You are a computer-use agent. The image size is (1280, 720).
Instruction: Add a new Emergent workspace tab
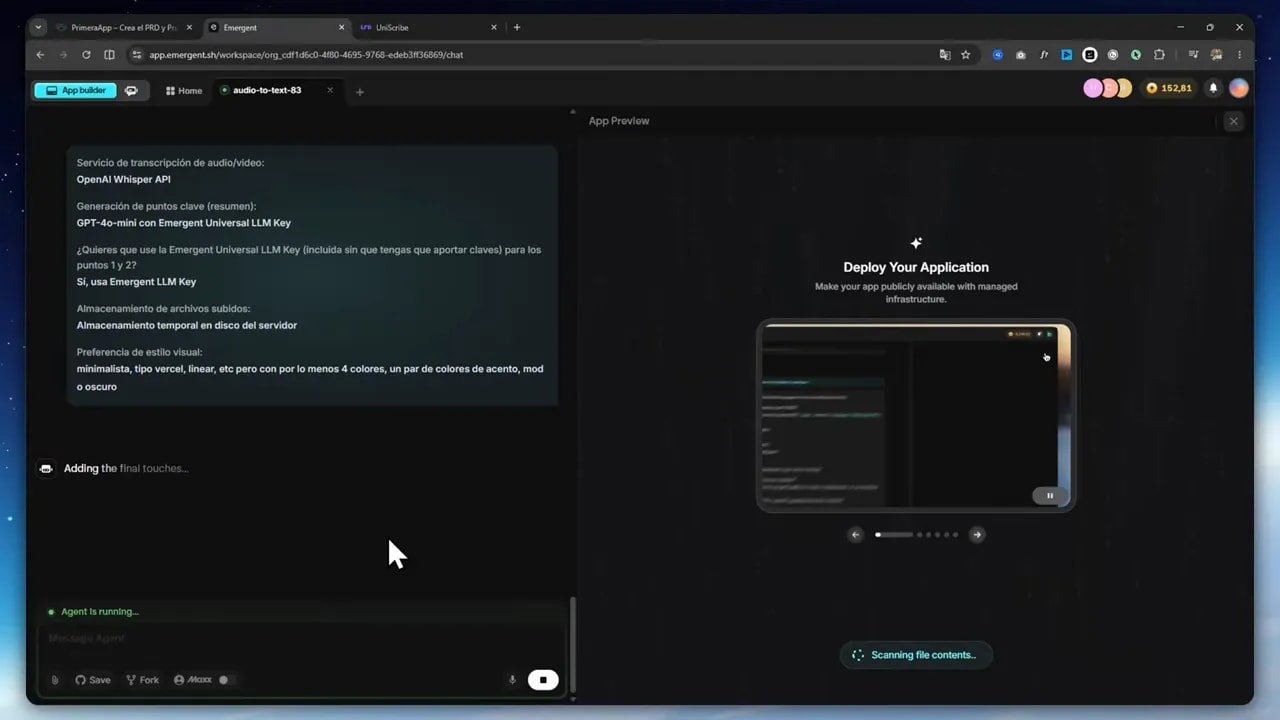(360, 92)
